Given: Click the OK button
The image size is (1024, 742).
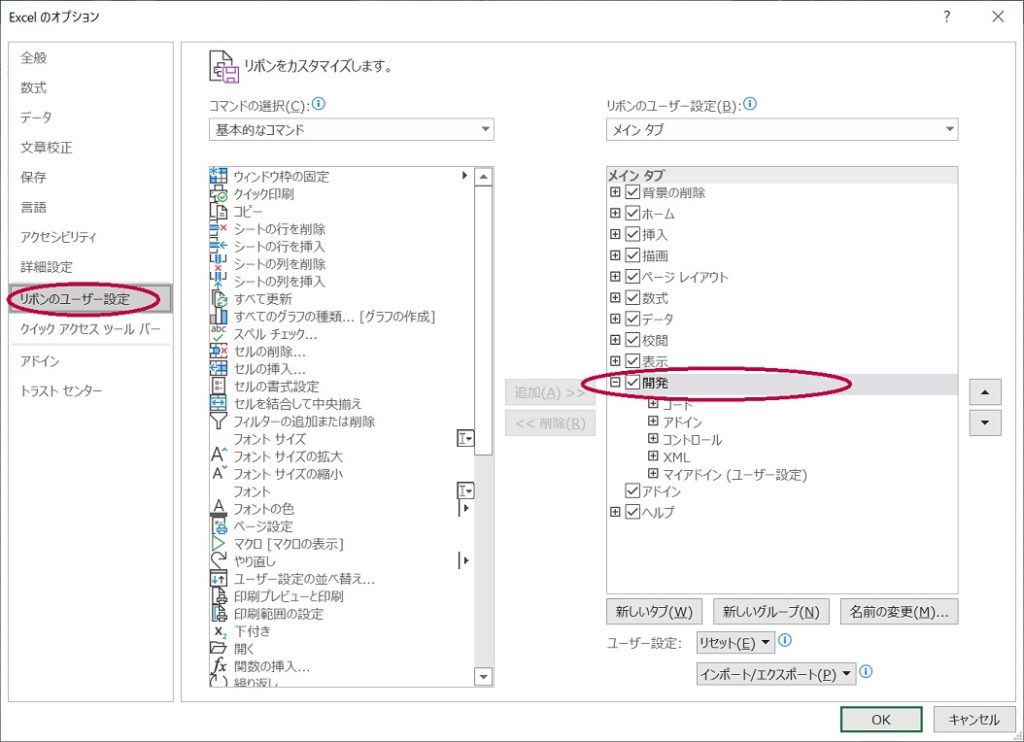Looking at the screenshot, I should click(x=880, y=719).
